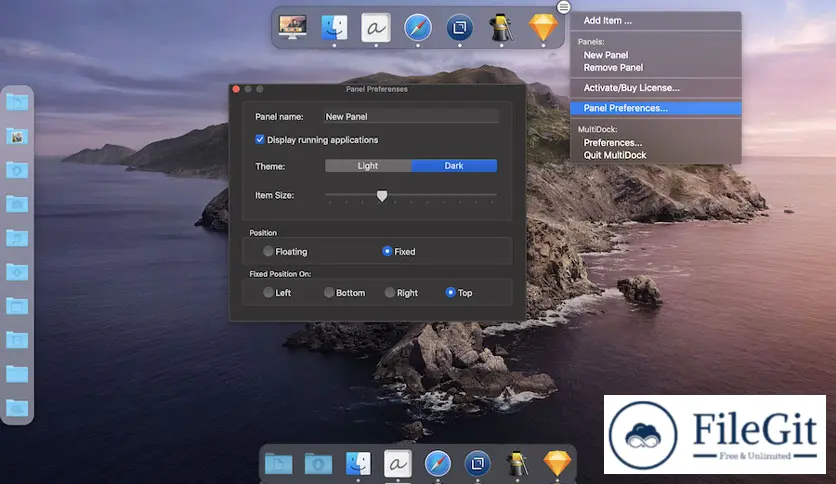Open the blue overlapping-squares app in top panel
The image size is (836, 484).
click(x=460, y=28)
